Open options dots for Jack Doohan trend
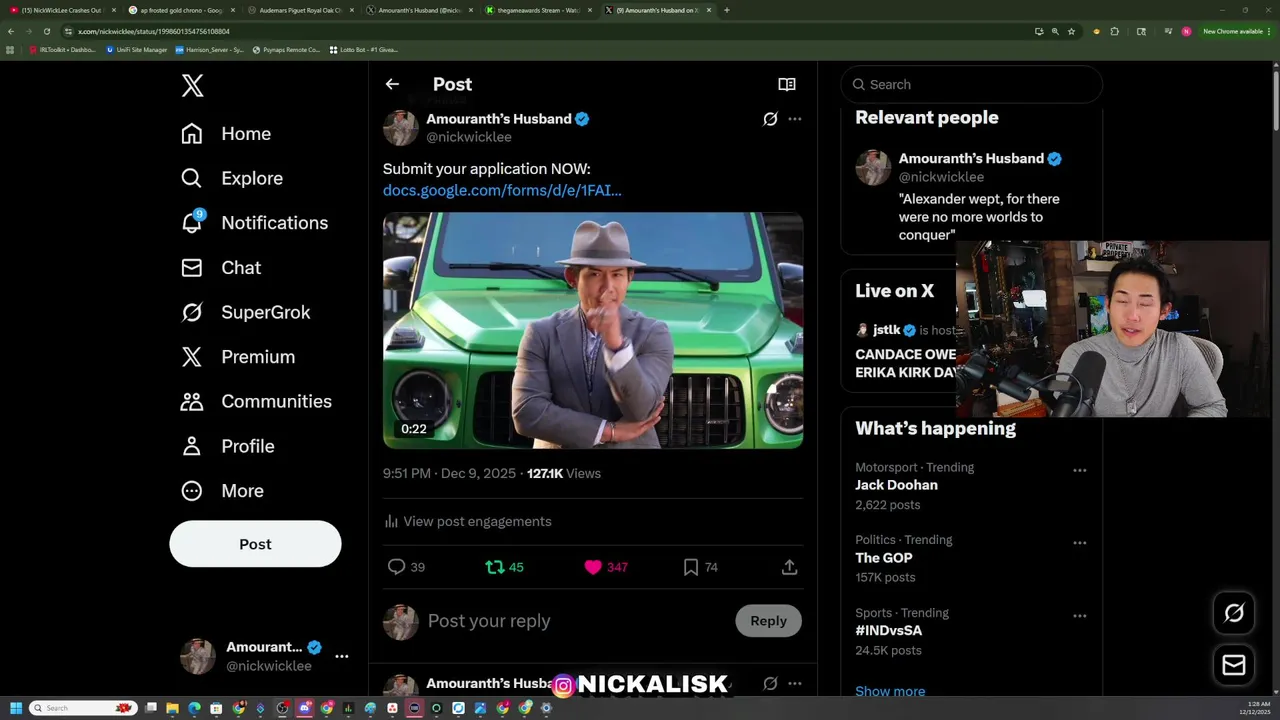Viewport: 1280px width, 720px height. point(1080,470)
